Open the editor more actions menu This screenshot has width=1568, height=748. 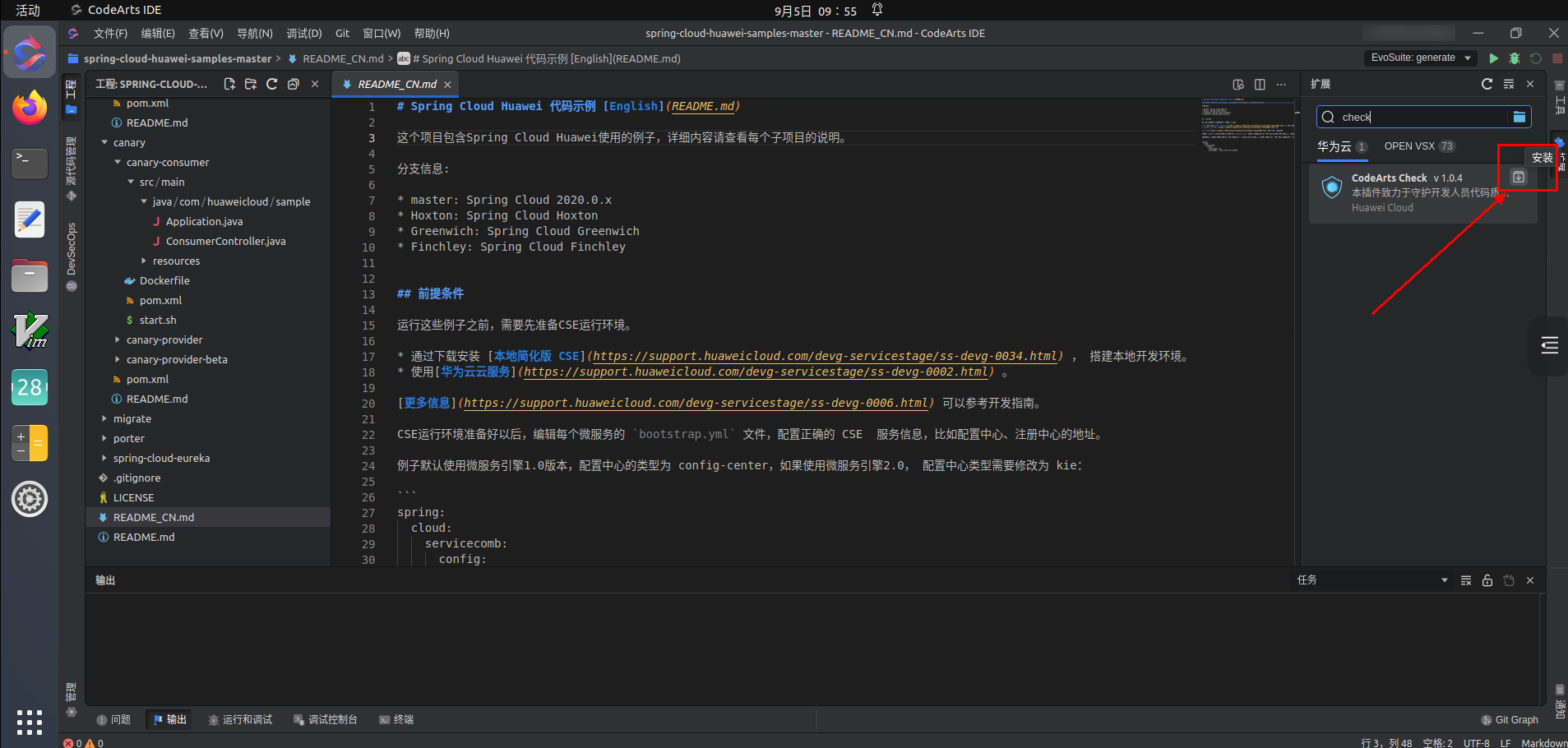tap(1281, 85)
